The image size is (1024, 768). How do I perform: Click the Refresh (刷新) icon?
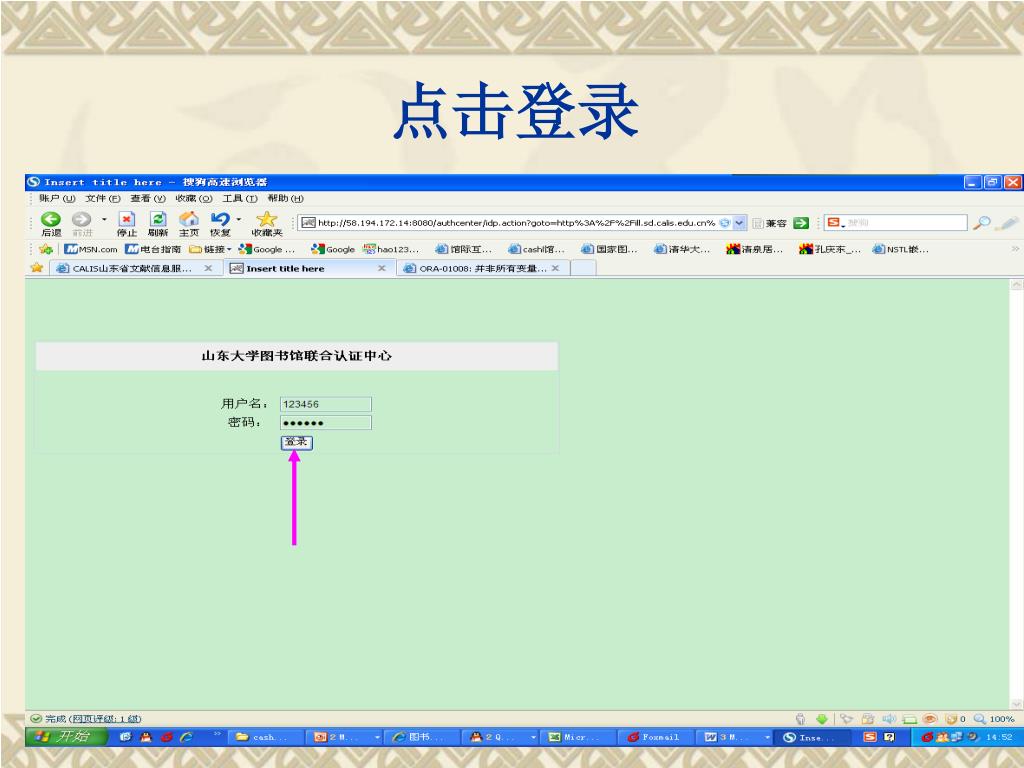pyautogui.click(x=158, y=220)
